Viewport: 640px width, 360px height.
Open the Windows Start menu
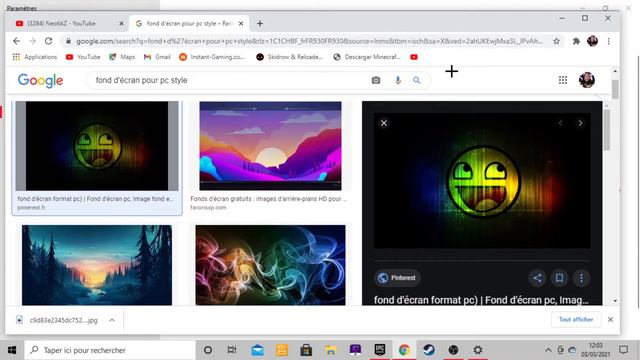pos(12,350)
